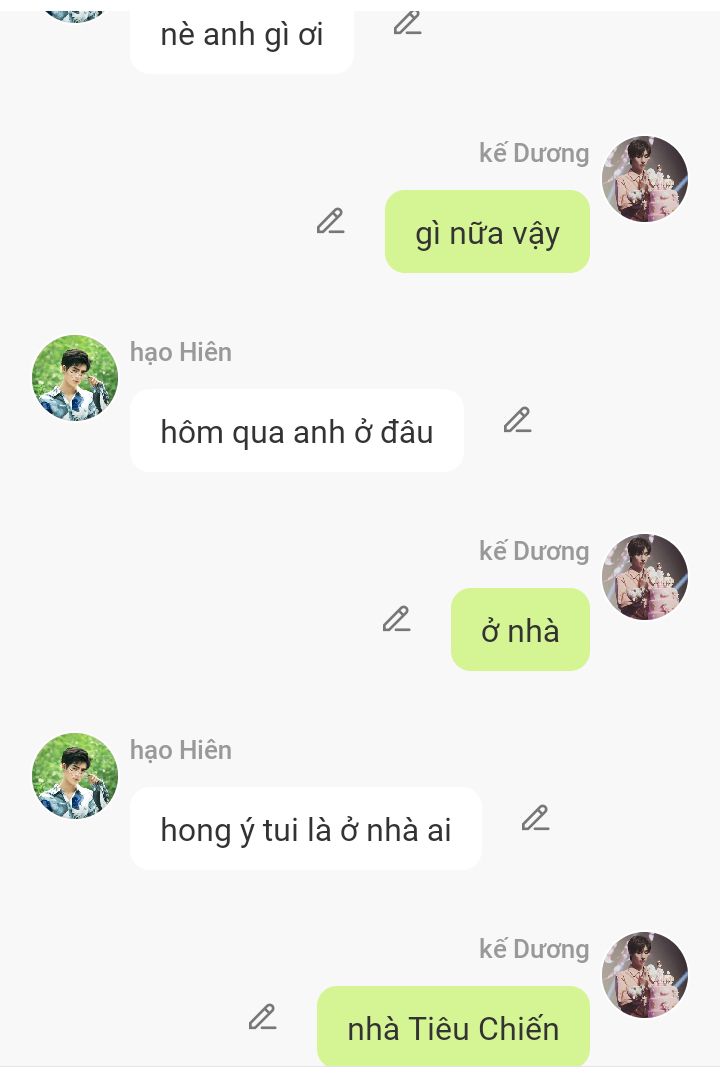Open hạo Hiên avatar beside 'hong ý tui là ở nhà ai'

pos(75,776)
